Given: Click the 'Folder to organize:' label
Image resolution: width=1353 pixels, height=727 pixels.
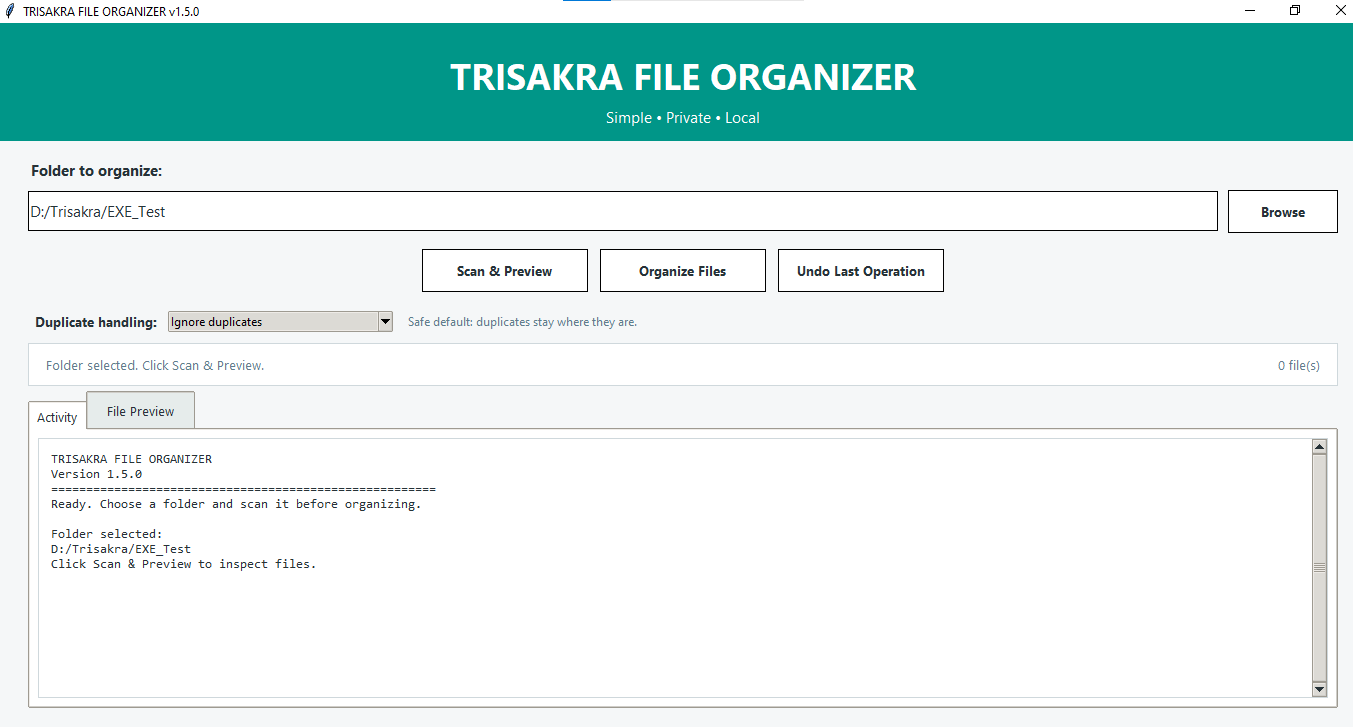Looking at the screenshot, I should (97, 171).
